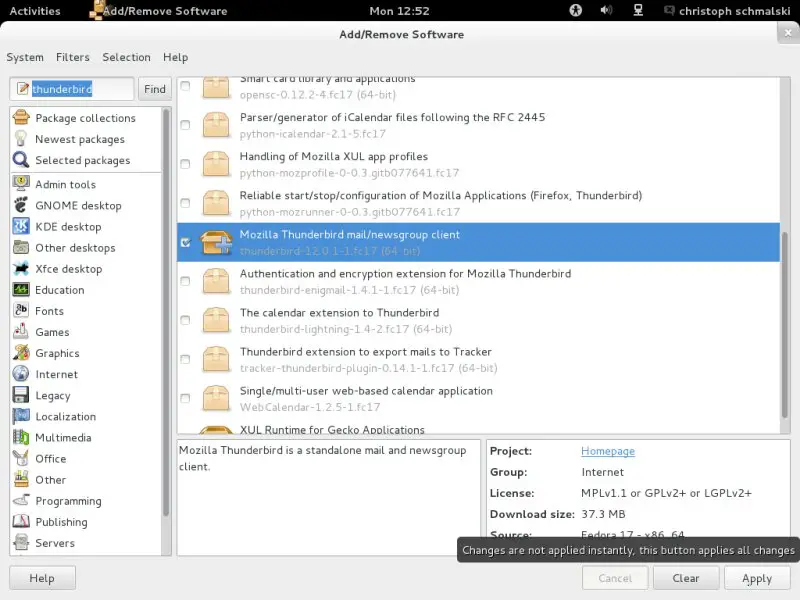Select the Legacy floppy disk icon
This screenshot has width=800, height=600.
tap(21, 395)
